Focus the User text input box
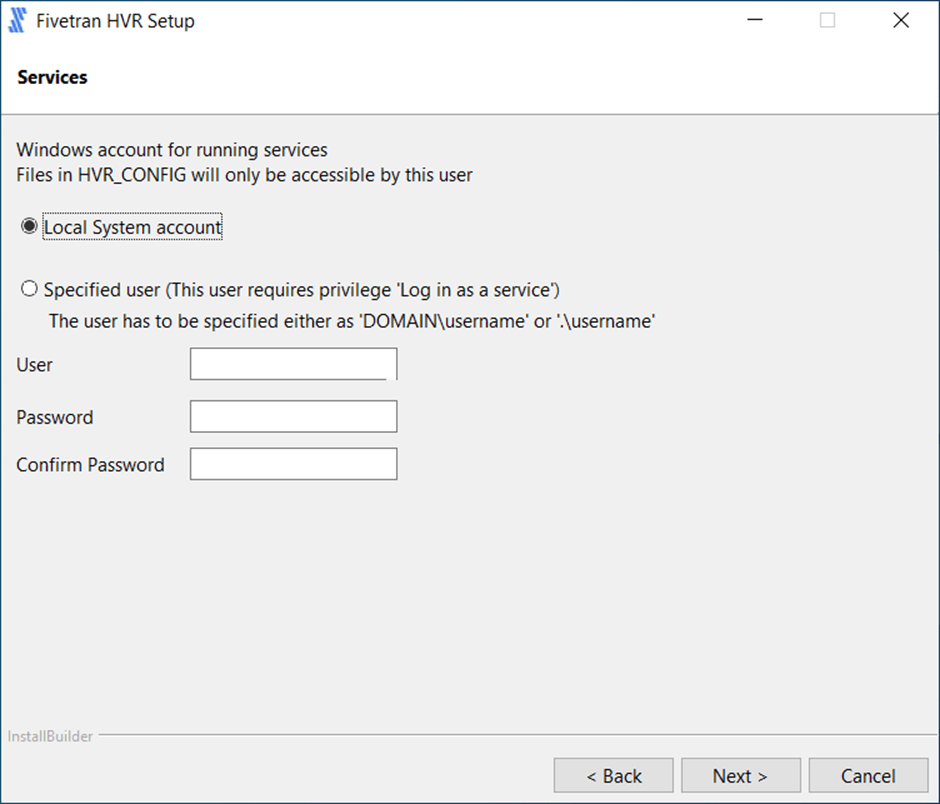The image size is (940, 804). (x=293, y=364)
